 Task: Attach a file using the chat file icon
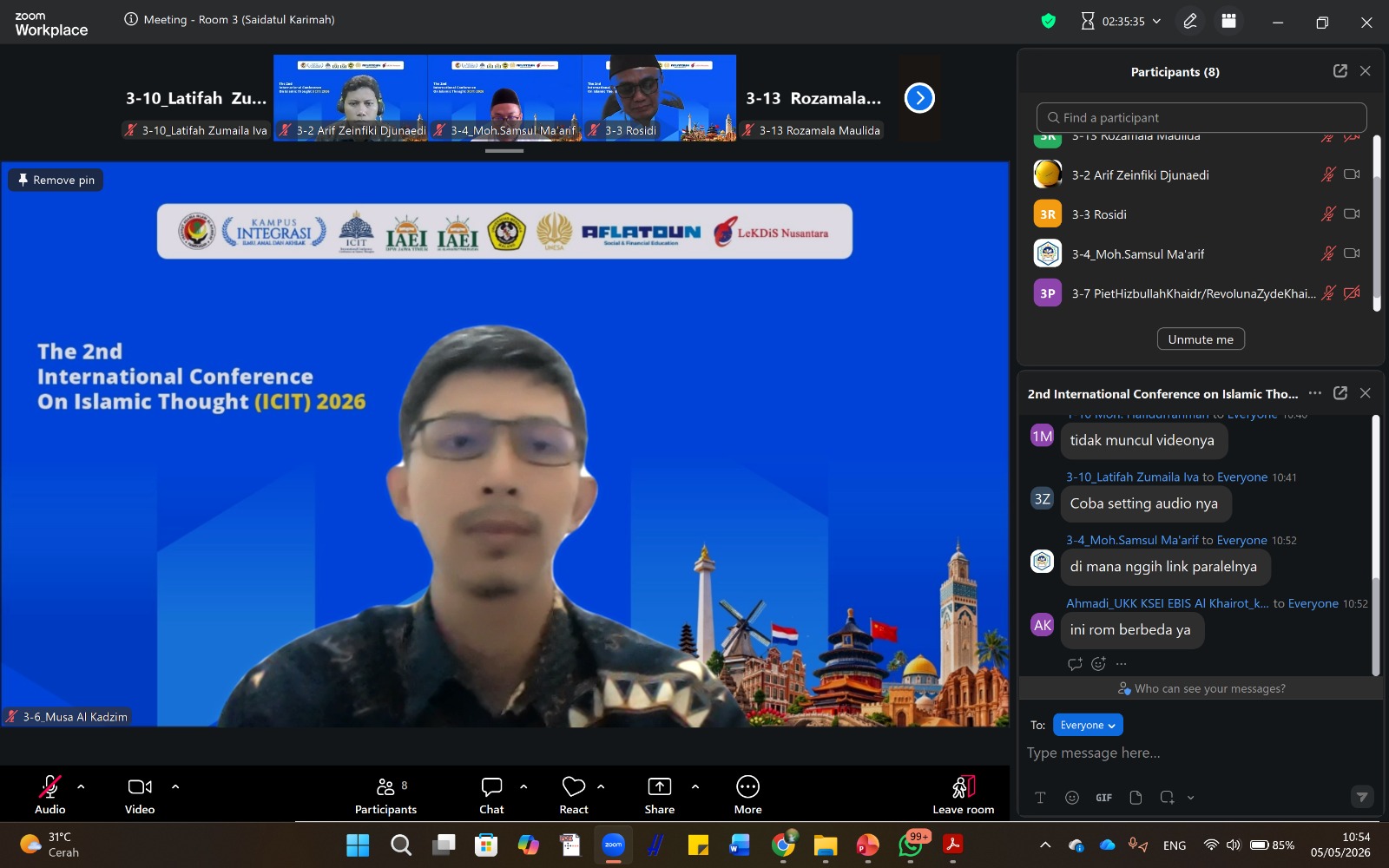tap(1136, 798)
